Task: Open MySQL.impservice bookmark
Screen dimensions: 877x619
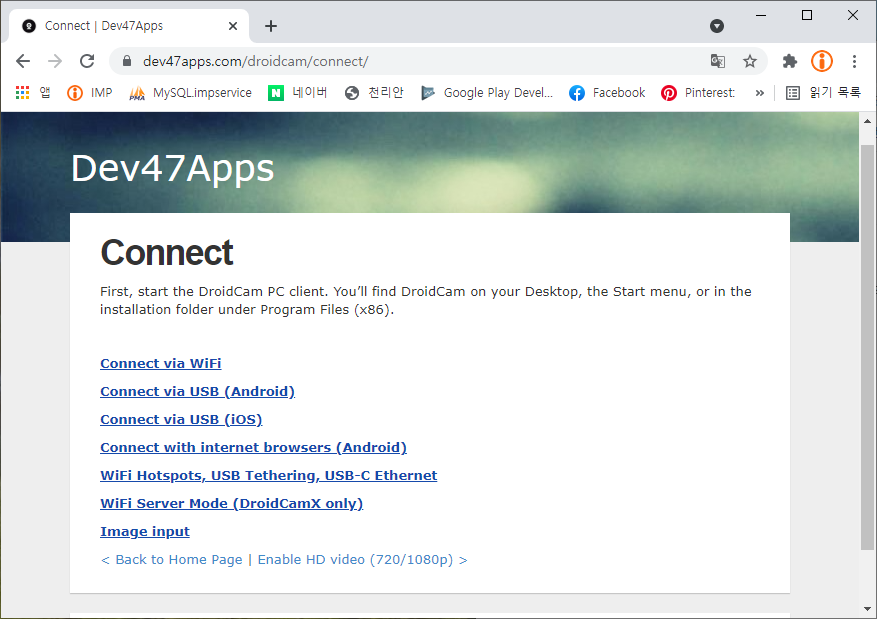Action: [x=190, y=92]
